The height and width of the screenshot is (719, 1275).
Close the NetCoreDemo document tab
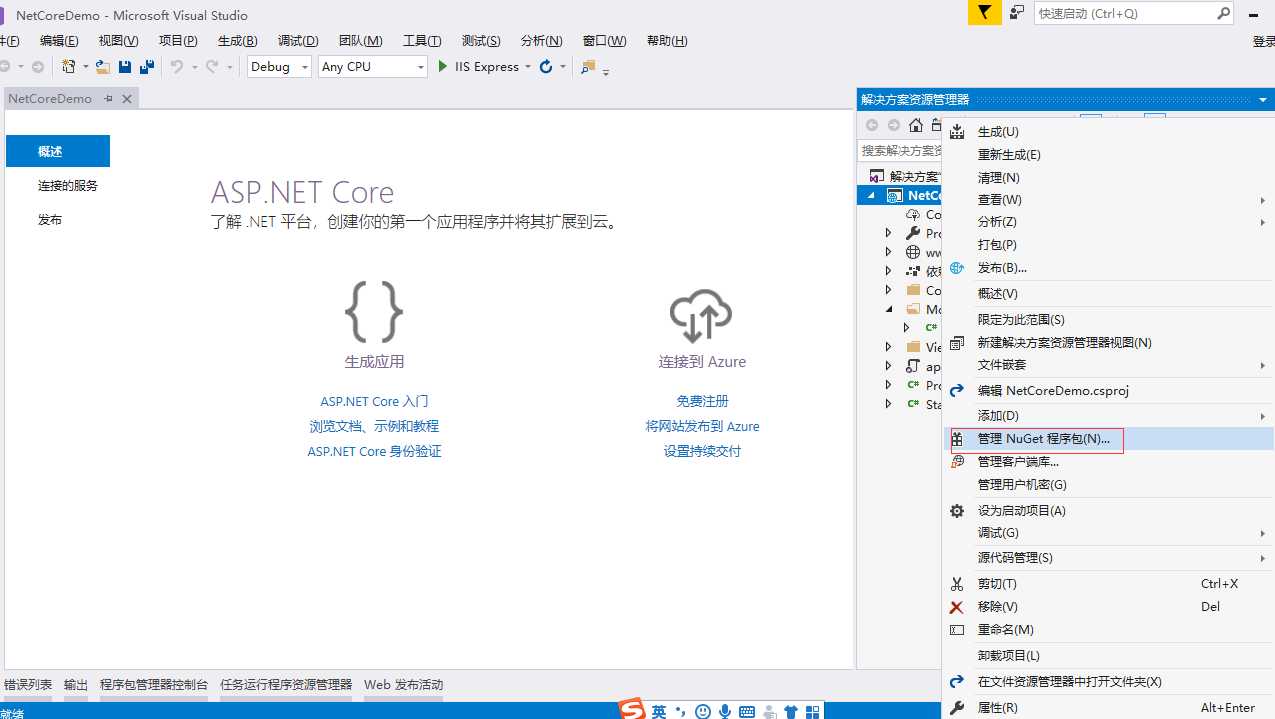pos(127,99)
